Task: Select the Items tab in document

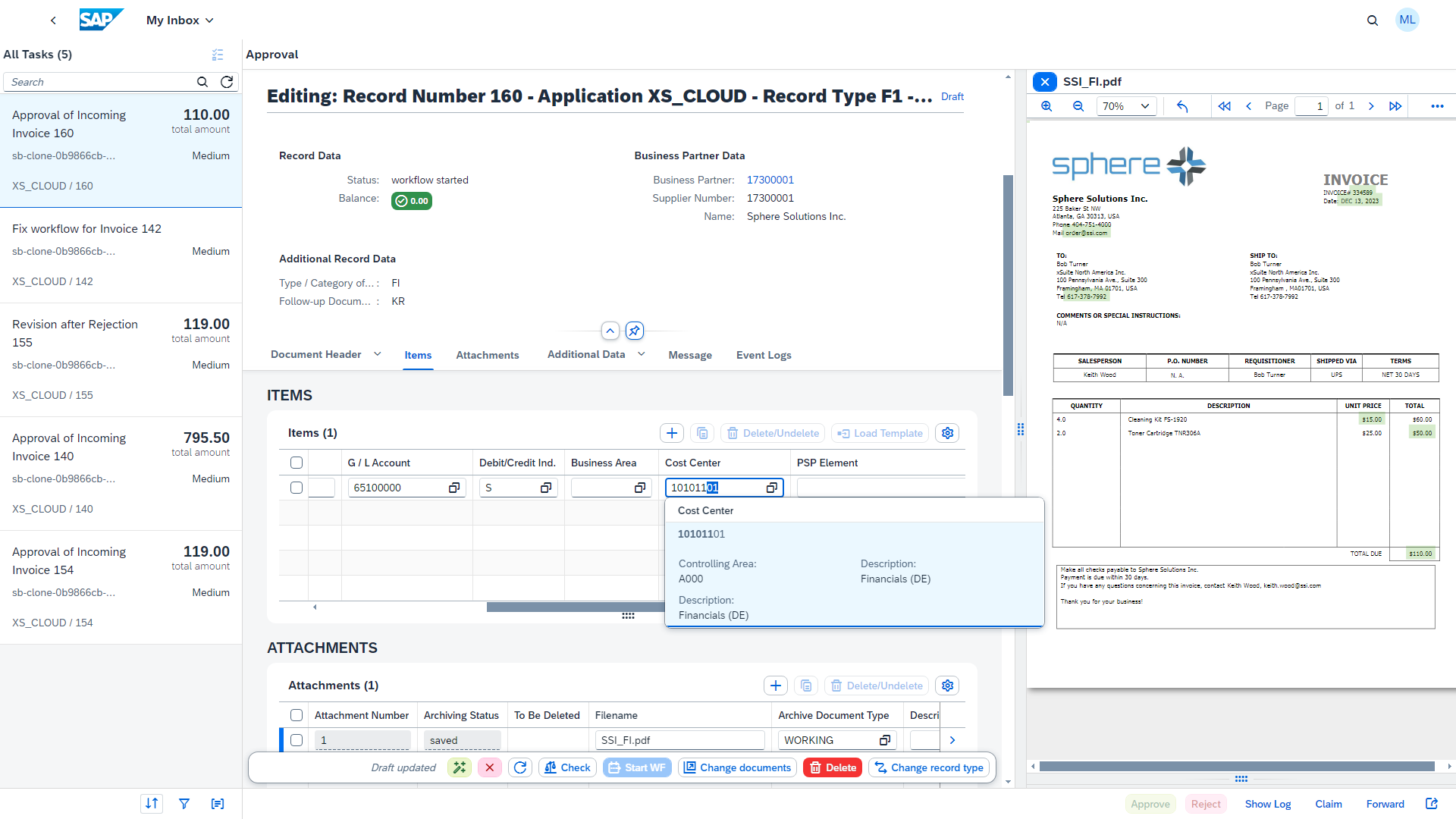Action: [417, 355]
